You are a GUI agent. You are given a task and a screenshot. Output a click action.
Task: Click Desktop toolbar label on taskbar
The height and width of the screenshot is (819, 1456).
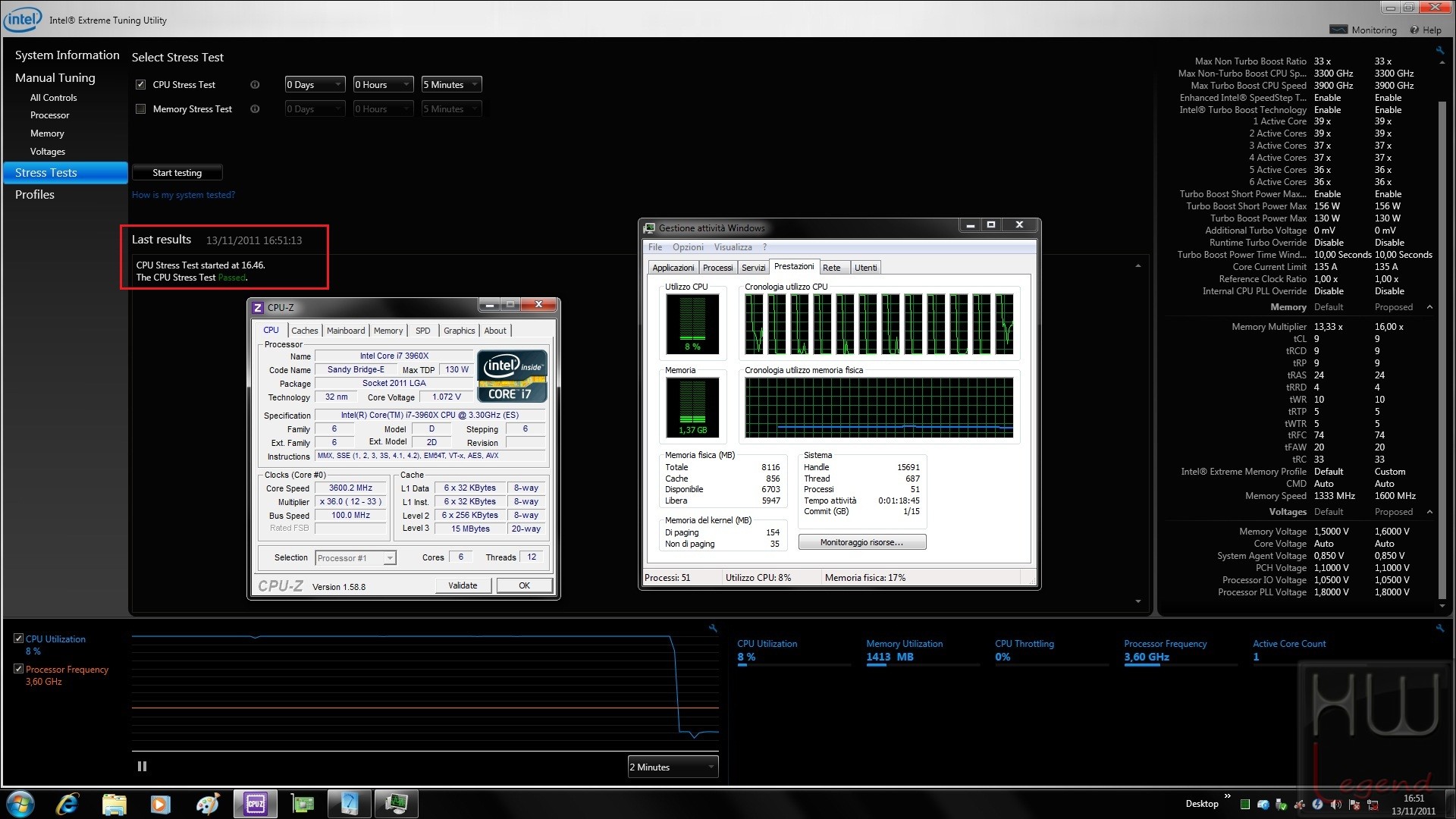pyautogui.click(x=1202, y=804)
